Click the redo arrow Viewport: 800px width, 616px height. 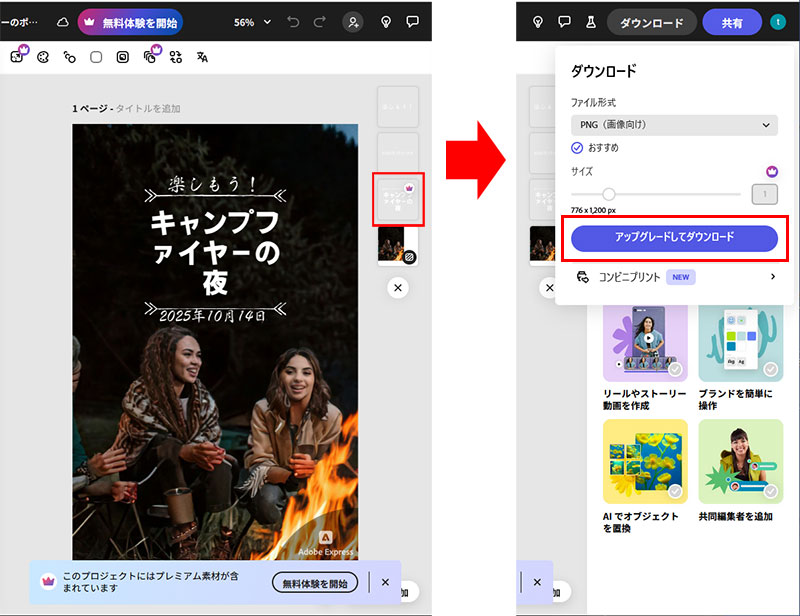(319, 21)
